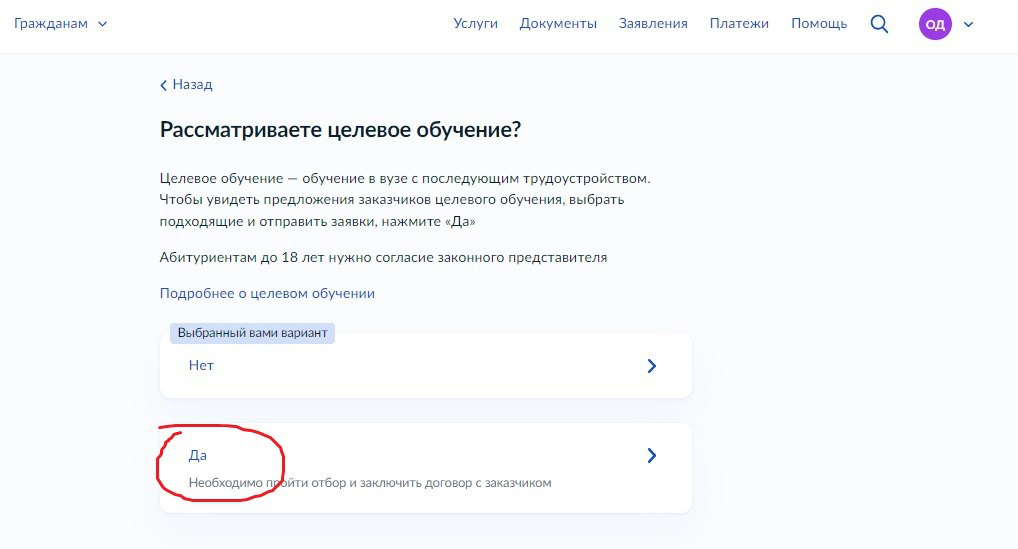The width and height of the screenshot is (1018, 549).
Task: Choose the Да answer option
Action: [x=426, y=468]
